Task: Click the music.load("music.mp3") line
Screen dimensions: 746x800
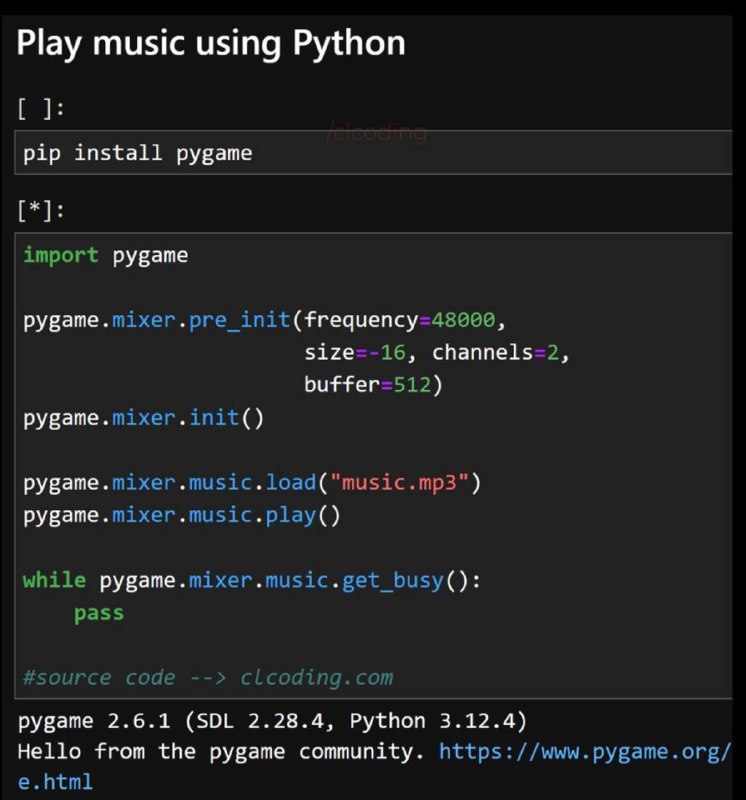Action: 252,483
